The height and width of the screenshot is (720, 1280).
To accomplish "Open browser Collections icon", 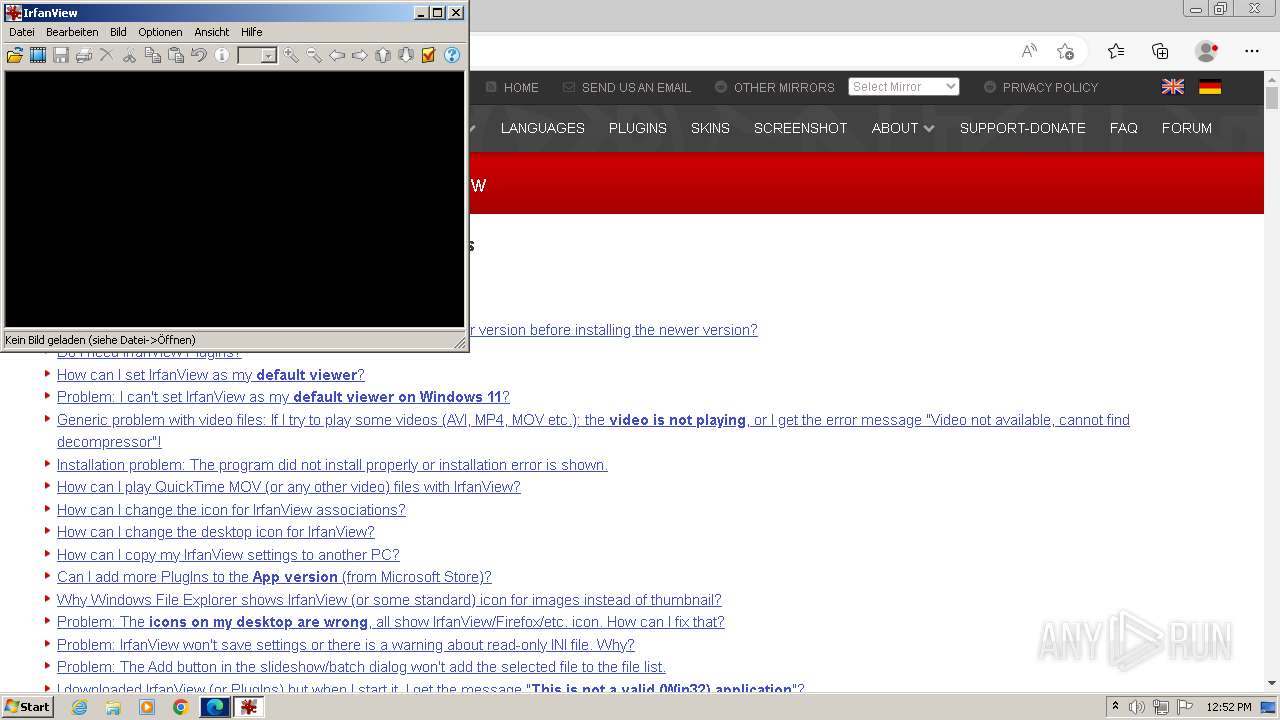I will point(1160,51).
